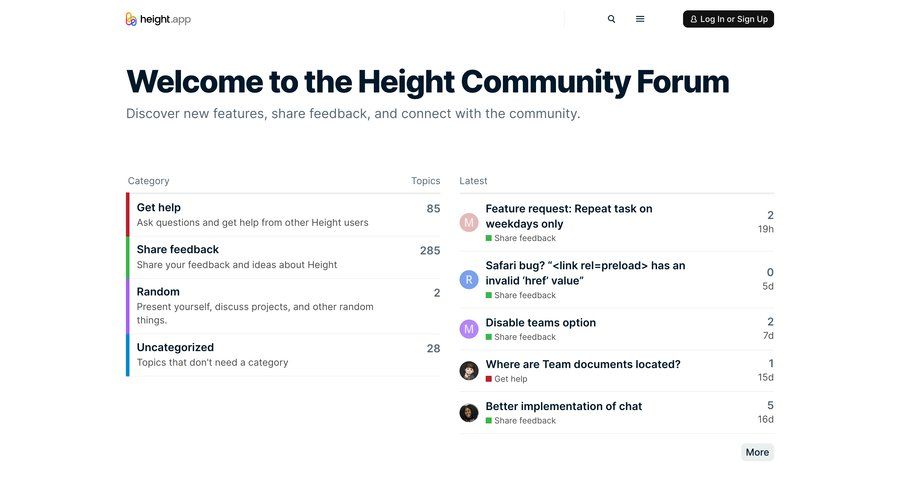This screenshot has height=484, width=900.
Task: Click the Latest column header
Action: [x=473, y=181]
